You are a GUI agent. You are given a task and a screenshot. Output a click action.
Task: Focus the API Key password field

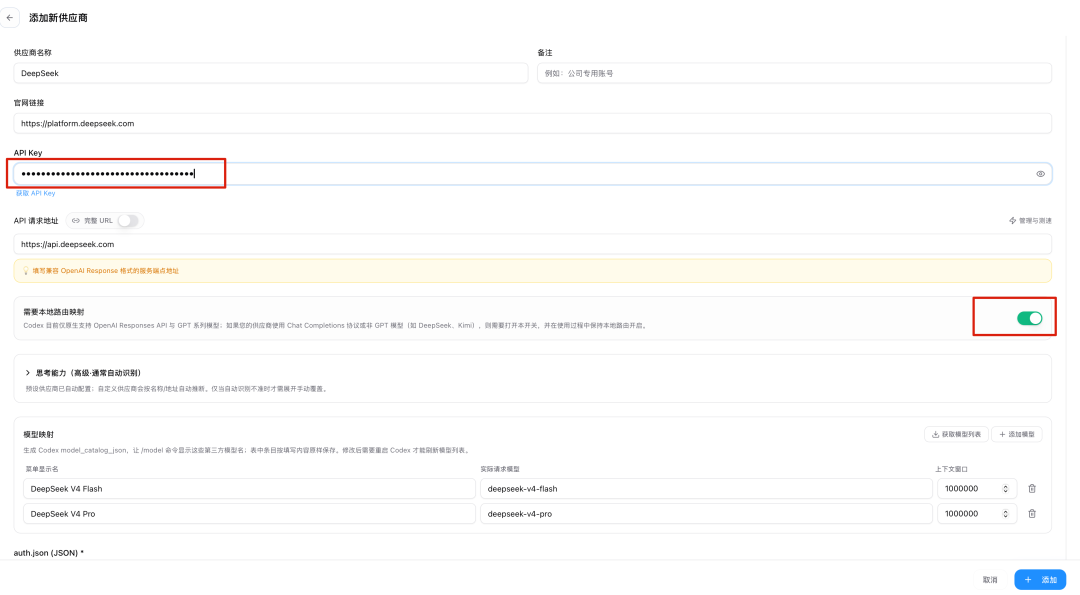[532, 174]
